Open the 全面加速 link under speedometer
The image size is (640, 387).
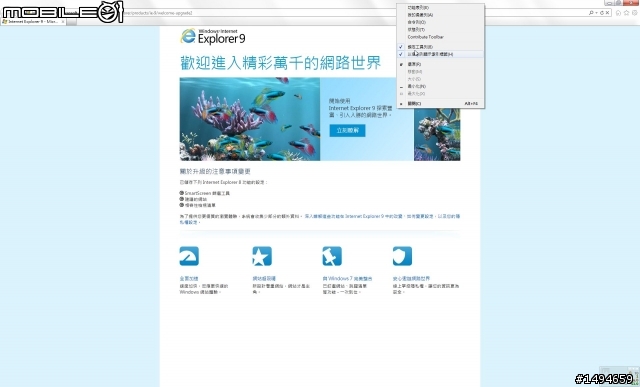coord(189,278)
